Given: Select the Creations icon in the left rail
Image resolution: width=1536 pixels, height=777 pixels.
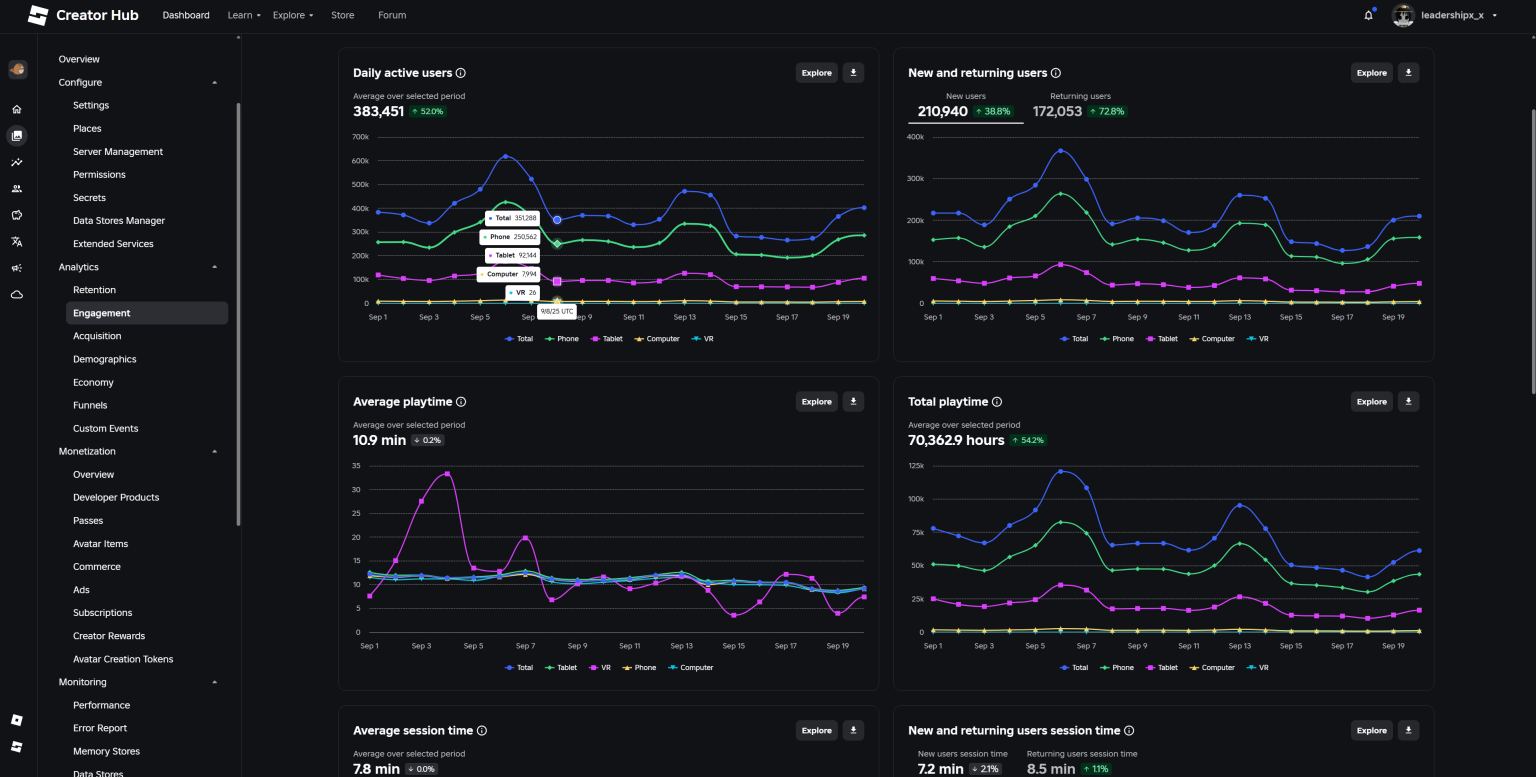Looking at the screenshot, I should 16,135.
